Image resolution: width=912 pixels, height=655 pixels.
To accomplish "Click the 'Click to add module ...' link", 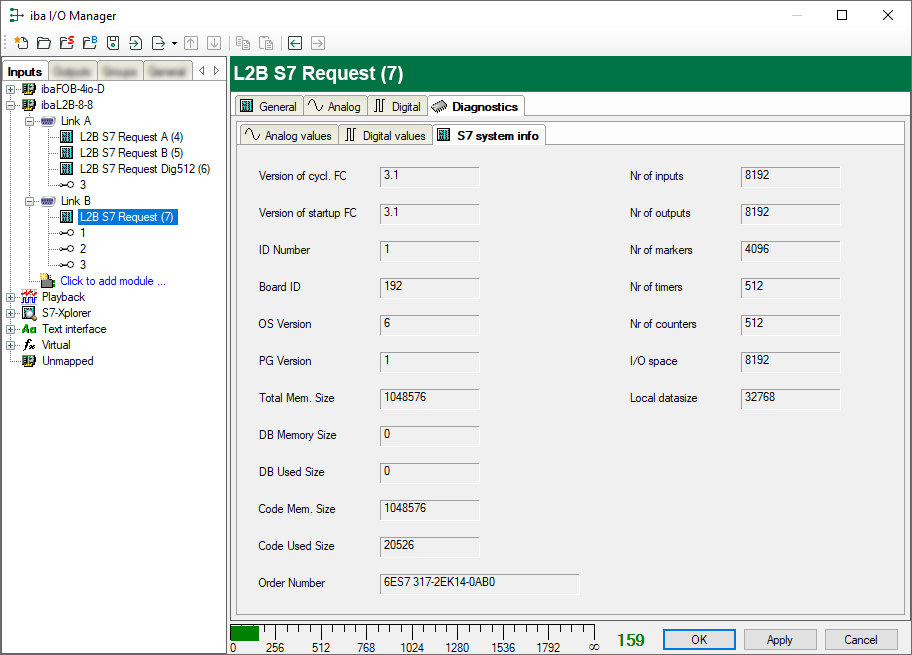I will coord(113,281).
